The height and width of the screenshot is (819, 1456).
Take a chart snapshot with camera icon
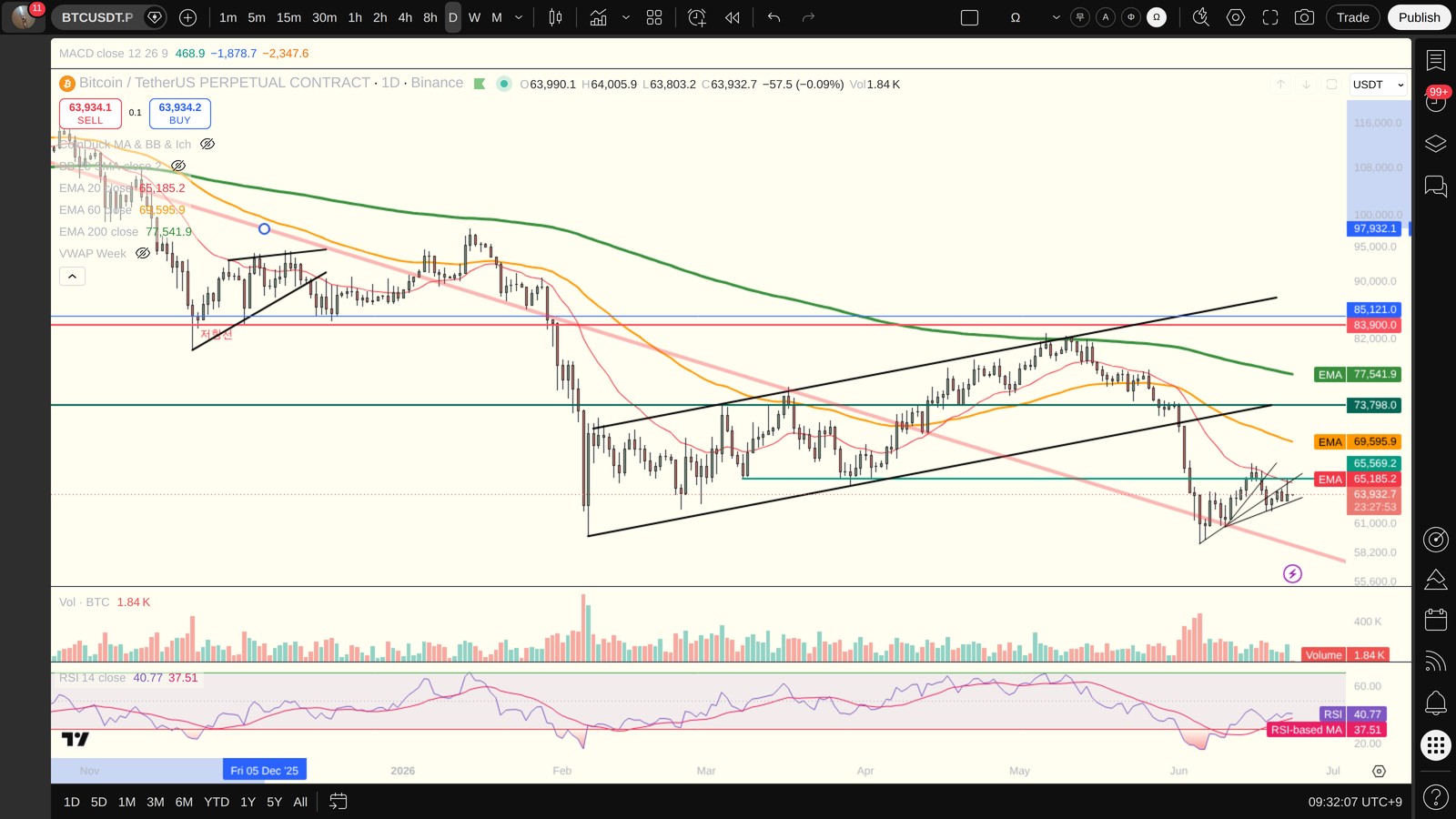1304,17
